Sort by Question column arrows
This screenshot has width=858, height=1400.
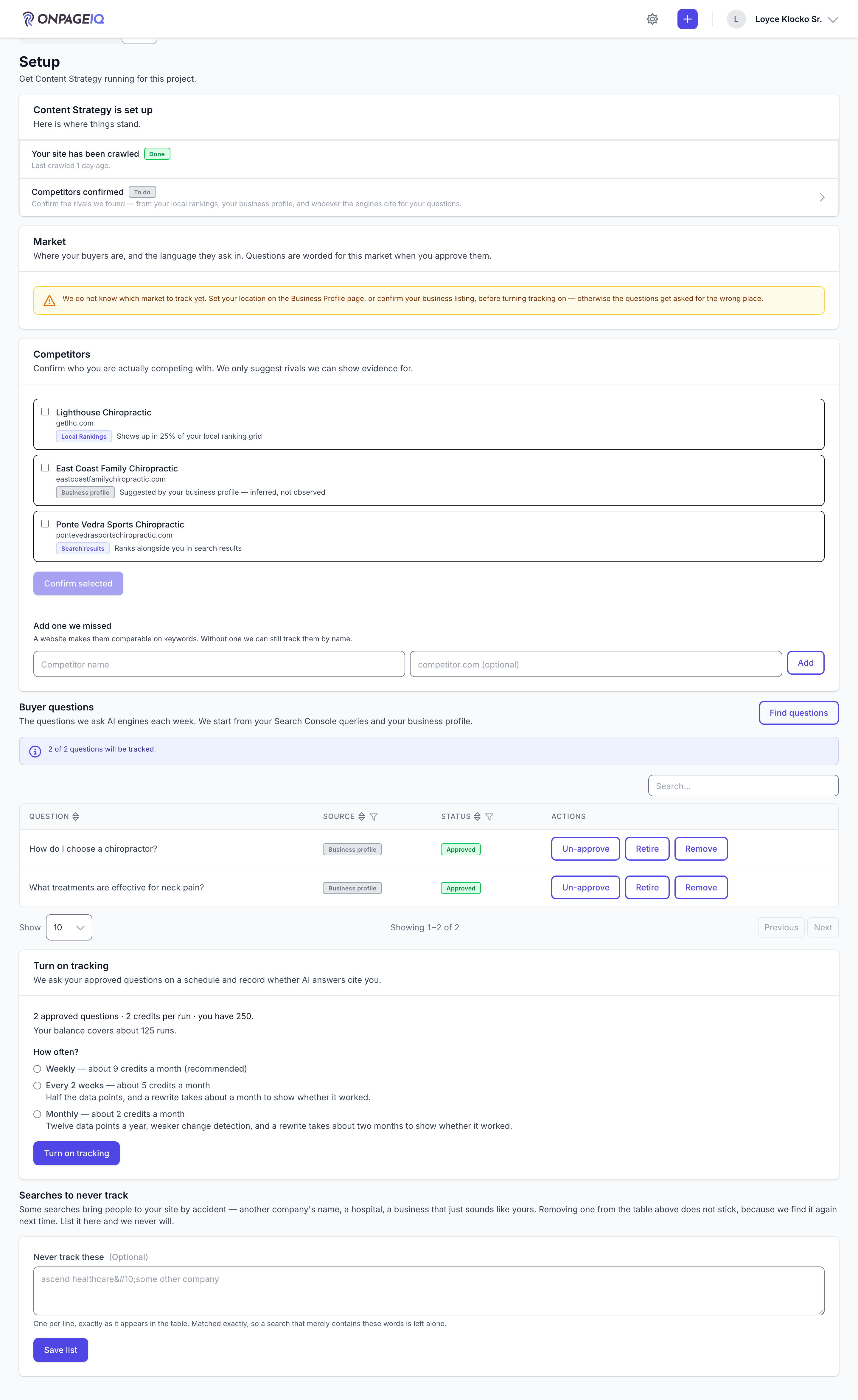(x=76, y=817)
